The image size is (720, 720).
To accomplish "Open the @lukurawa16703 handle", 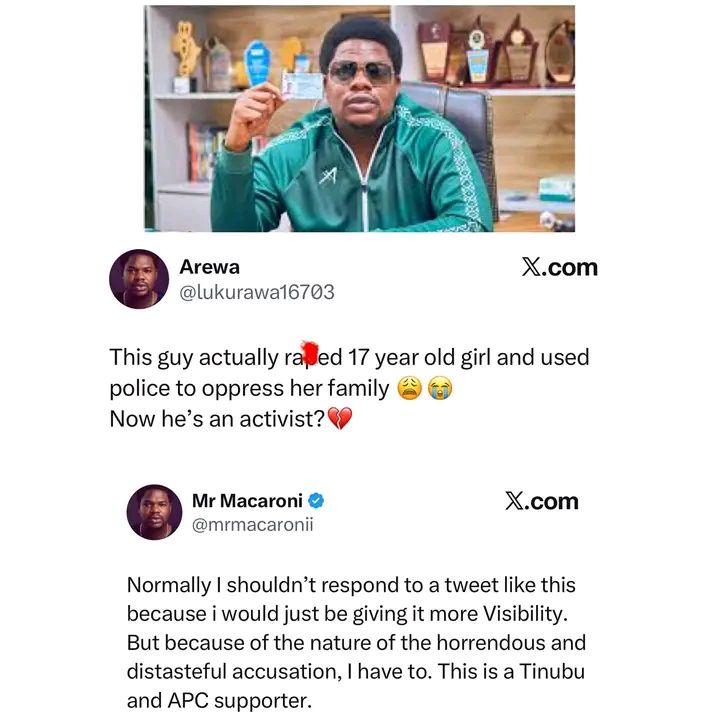I will tap(256, 292).
